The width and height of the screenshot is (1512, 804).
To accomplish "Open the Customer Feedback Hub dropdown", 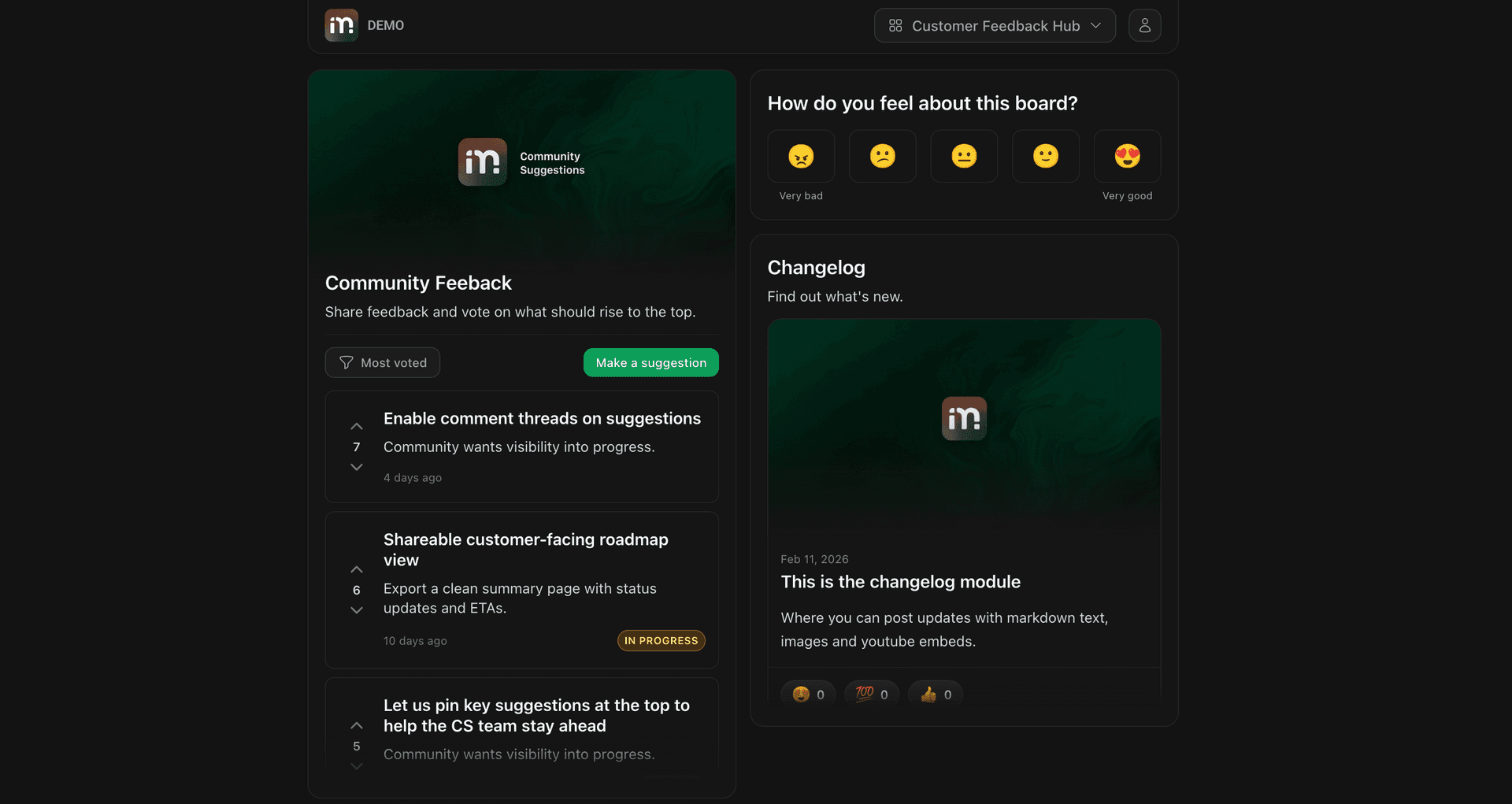I will click(x=995, y=26).
